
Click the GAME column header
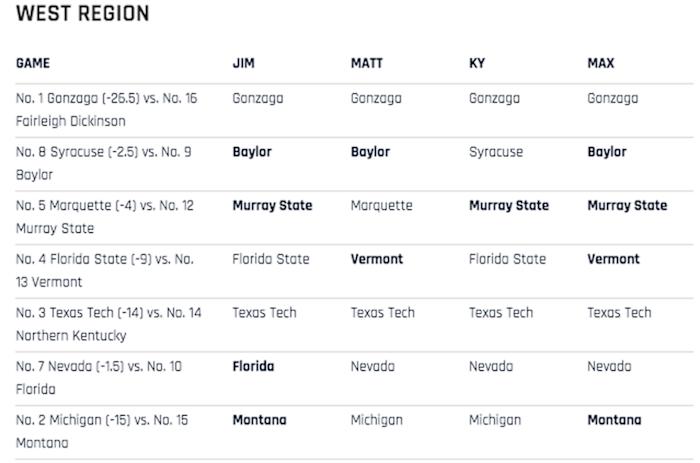[x=33, y=63]
